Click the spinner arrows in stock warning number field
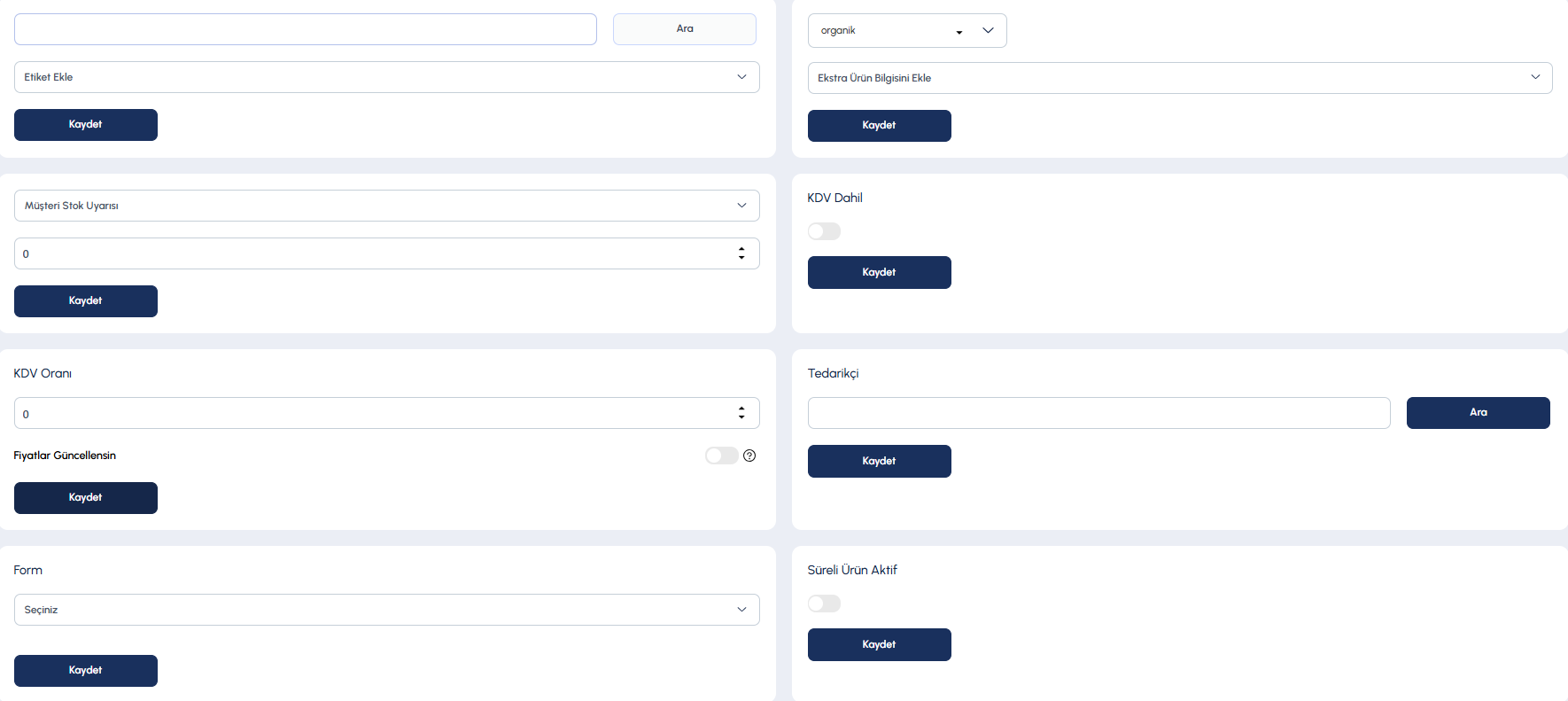This screenshot has width=1568, height=701. [741, 253]
